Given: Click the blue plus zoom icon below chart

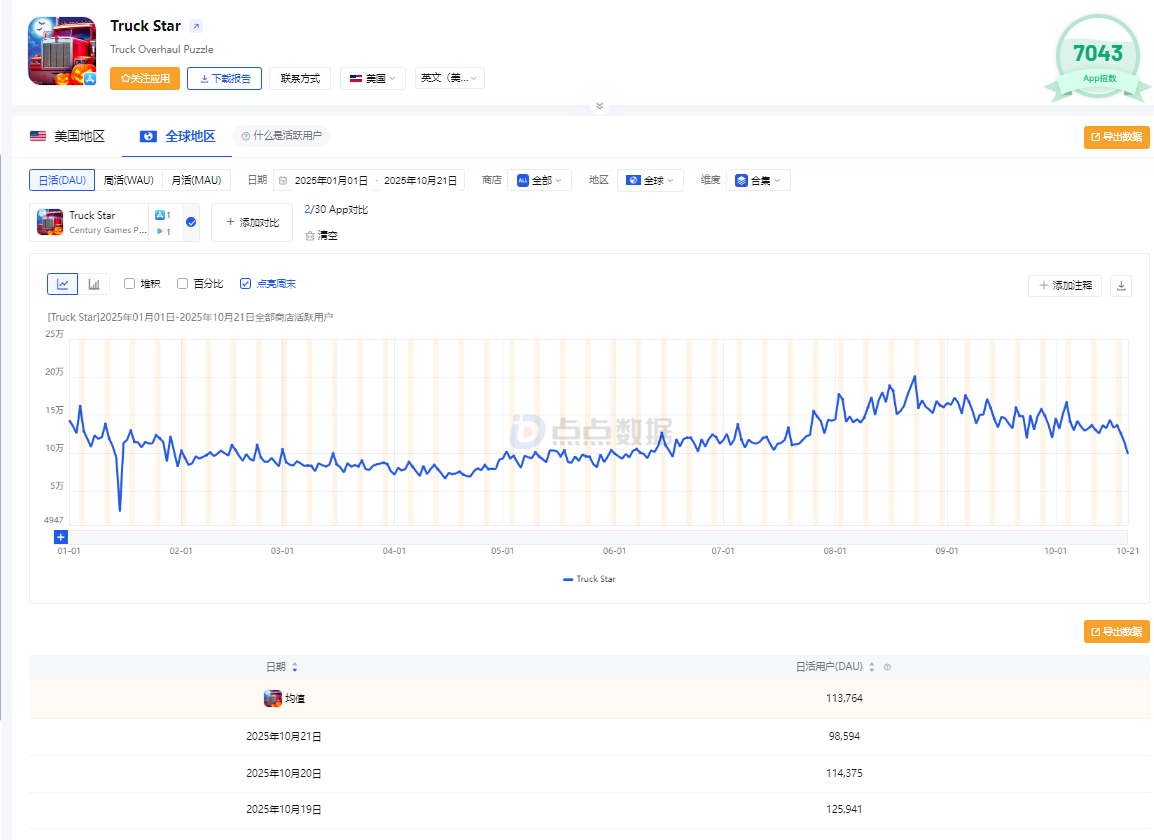Looking at the screenshot, I should tap(60, 537).
